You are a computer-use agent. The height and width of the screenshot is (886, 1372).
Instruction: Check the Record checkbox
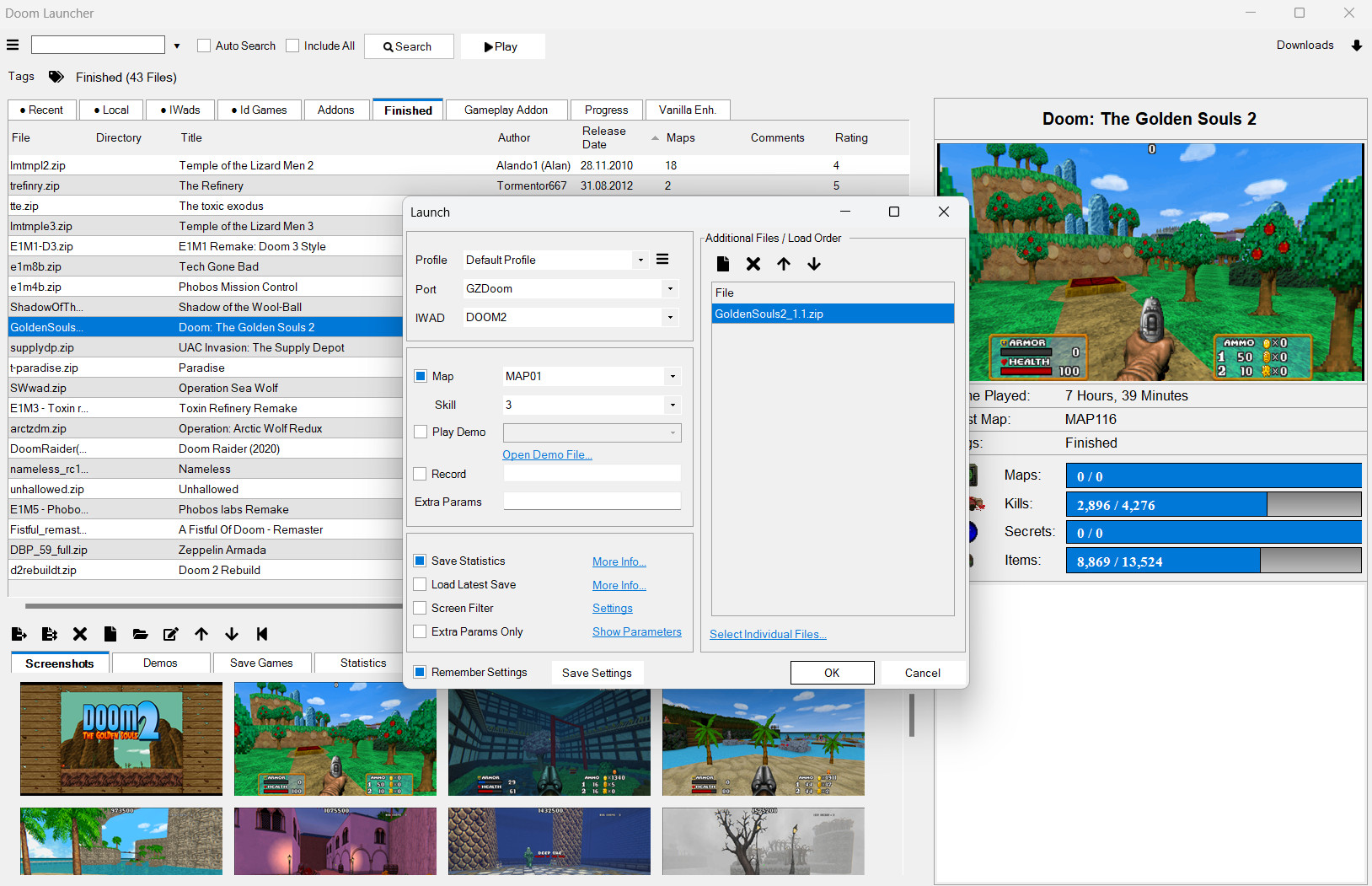[420, 474]
